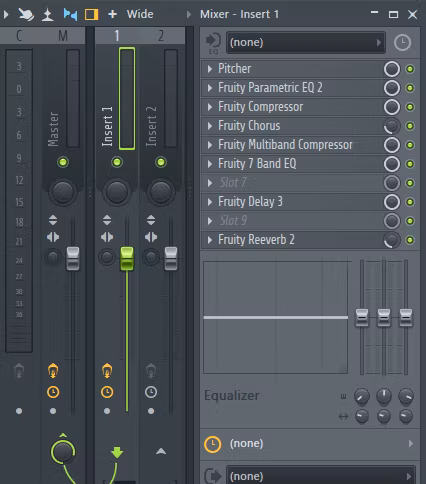Click the multi-touch control hand icon
Image resolution: width=426 pixels, height=484 pixels.
pyautogui.click(x=26, y=14)
